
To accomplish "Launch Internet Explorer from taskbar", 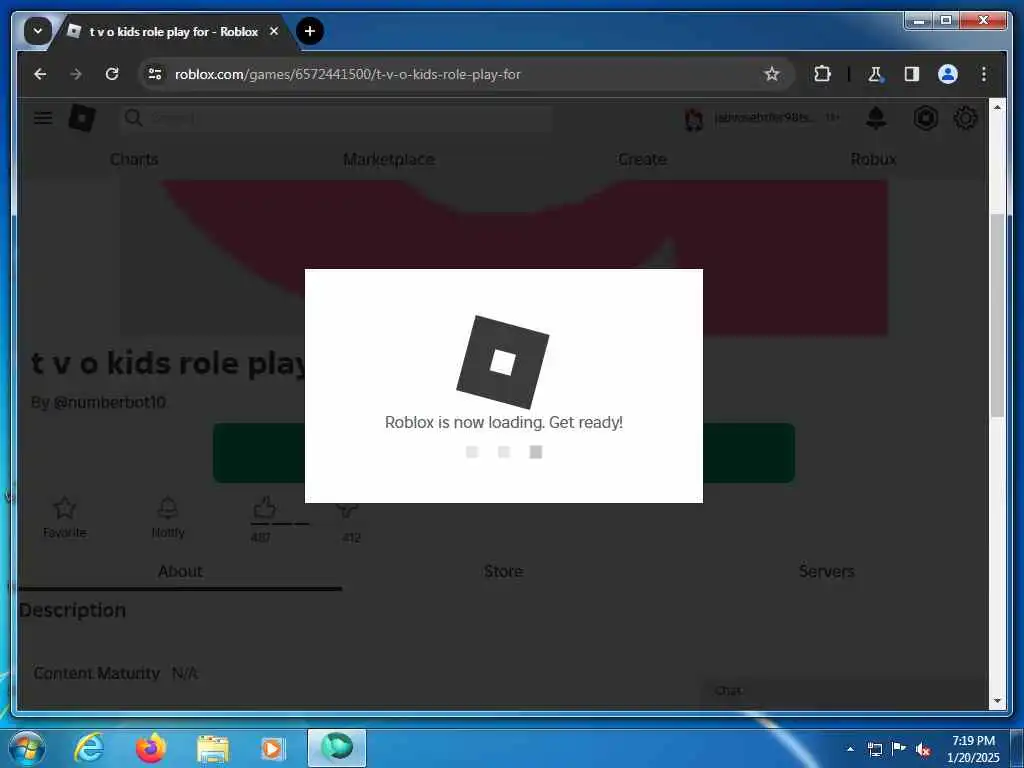I will 89,748.
